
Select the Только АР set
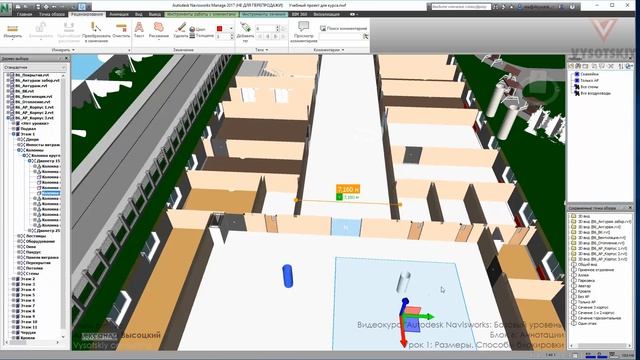pos(589,80)
